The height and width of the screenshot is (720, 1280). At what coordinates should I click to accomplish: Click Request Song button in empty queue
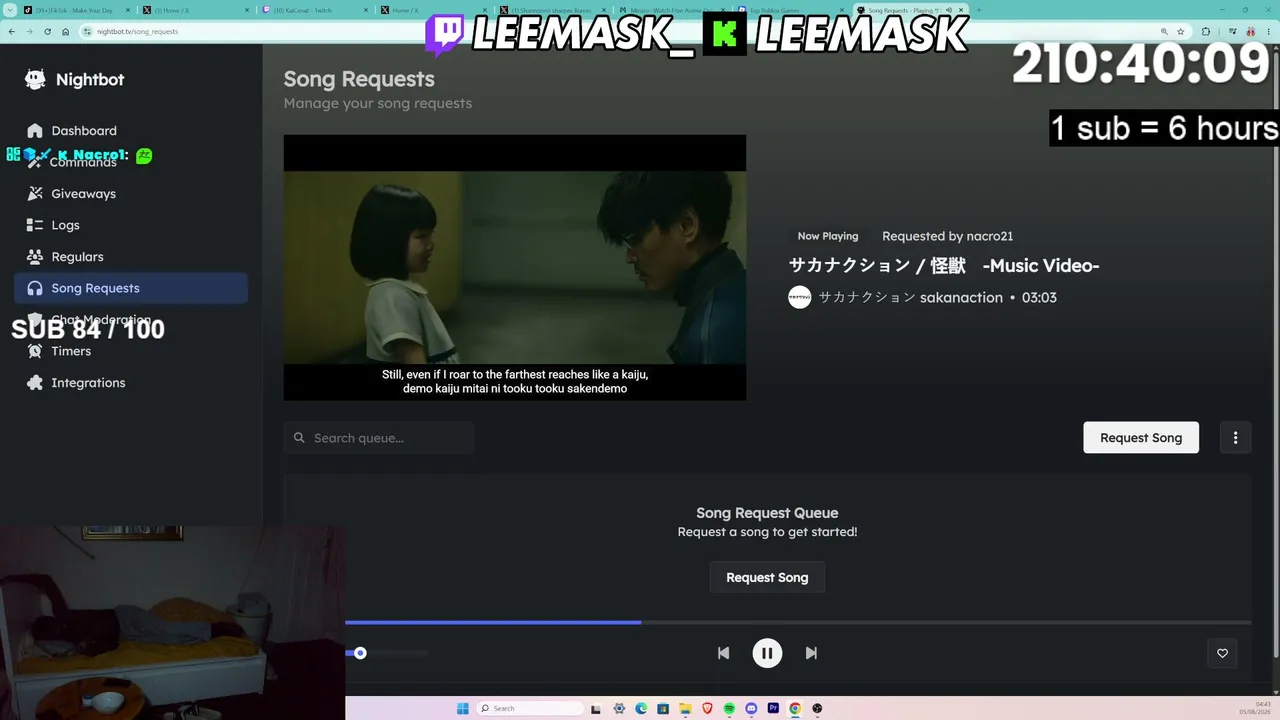click(x=767, y=577)
